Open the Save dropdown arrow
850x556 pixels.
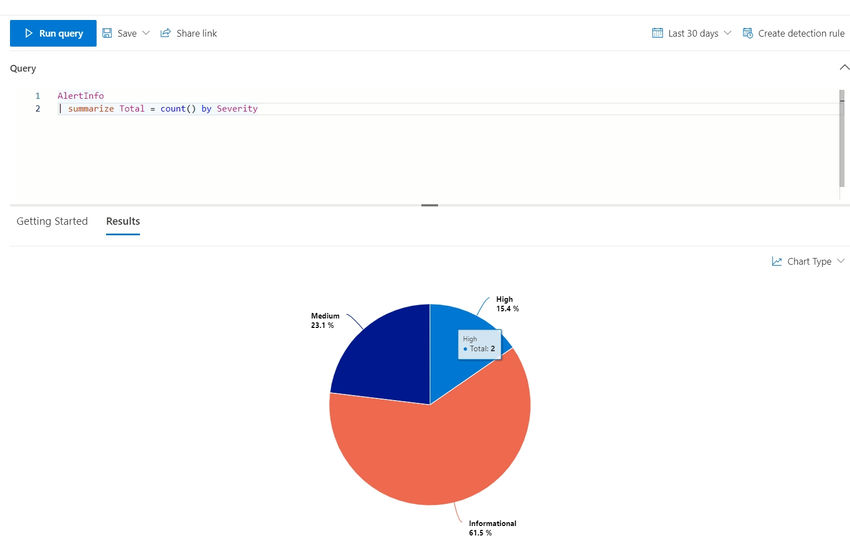click(146, 33)
